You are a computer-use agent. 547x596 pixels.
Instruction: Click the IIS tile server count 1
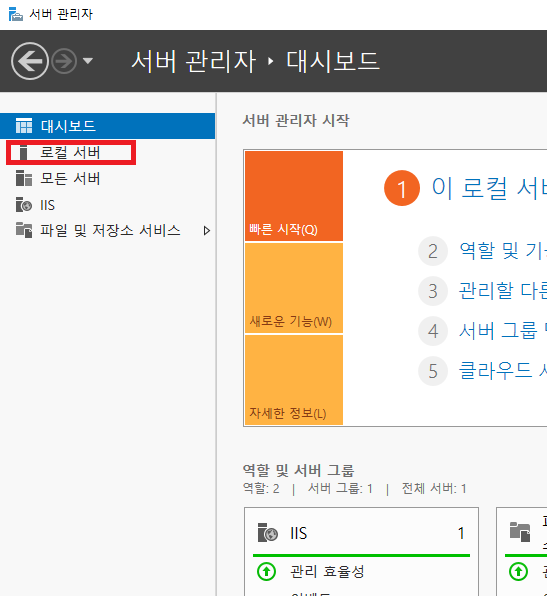click(x=461, y=533)
